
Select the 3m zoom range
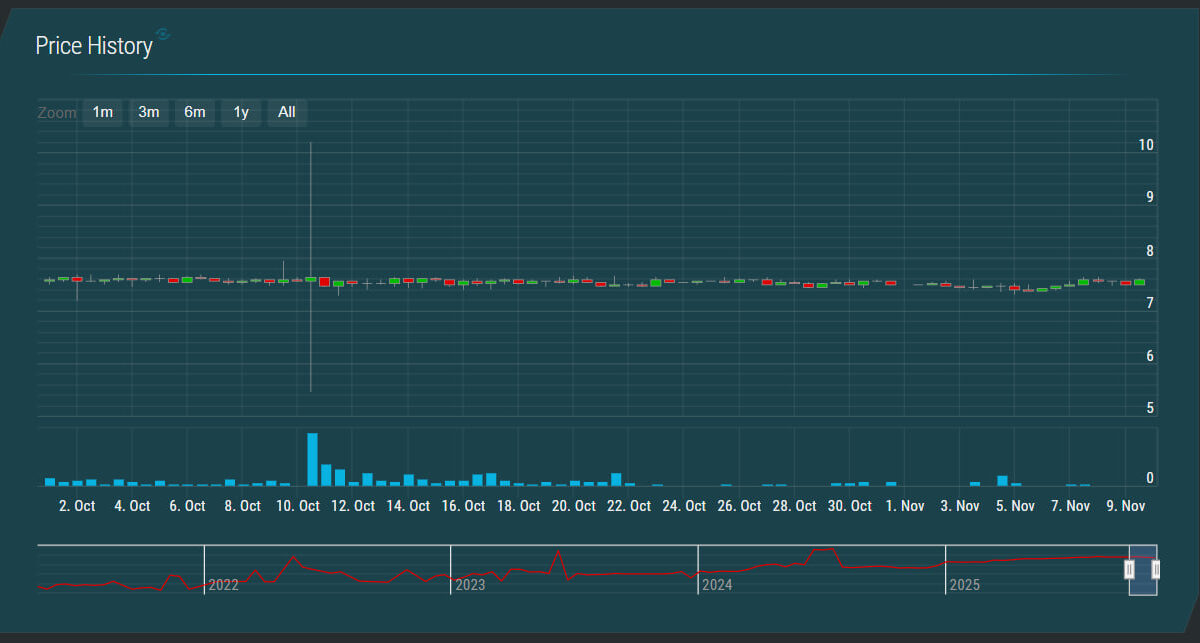148,112
